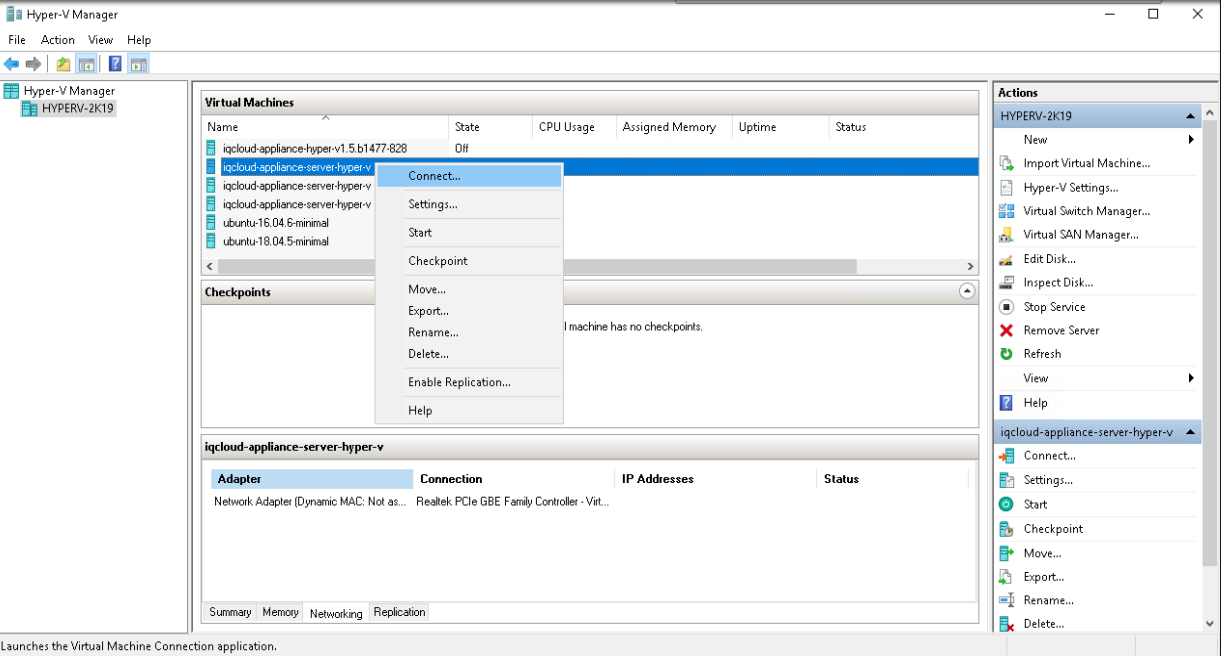
Task: Choose Move... in the context menu
Action: pos(469,289)
